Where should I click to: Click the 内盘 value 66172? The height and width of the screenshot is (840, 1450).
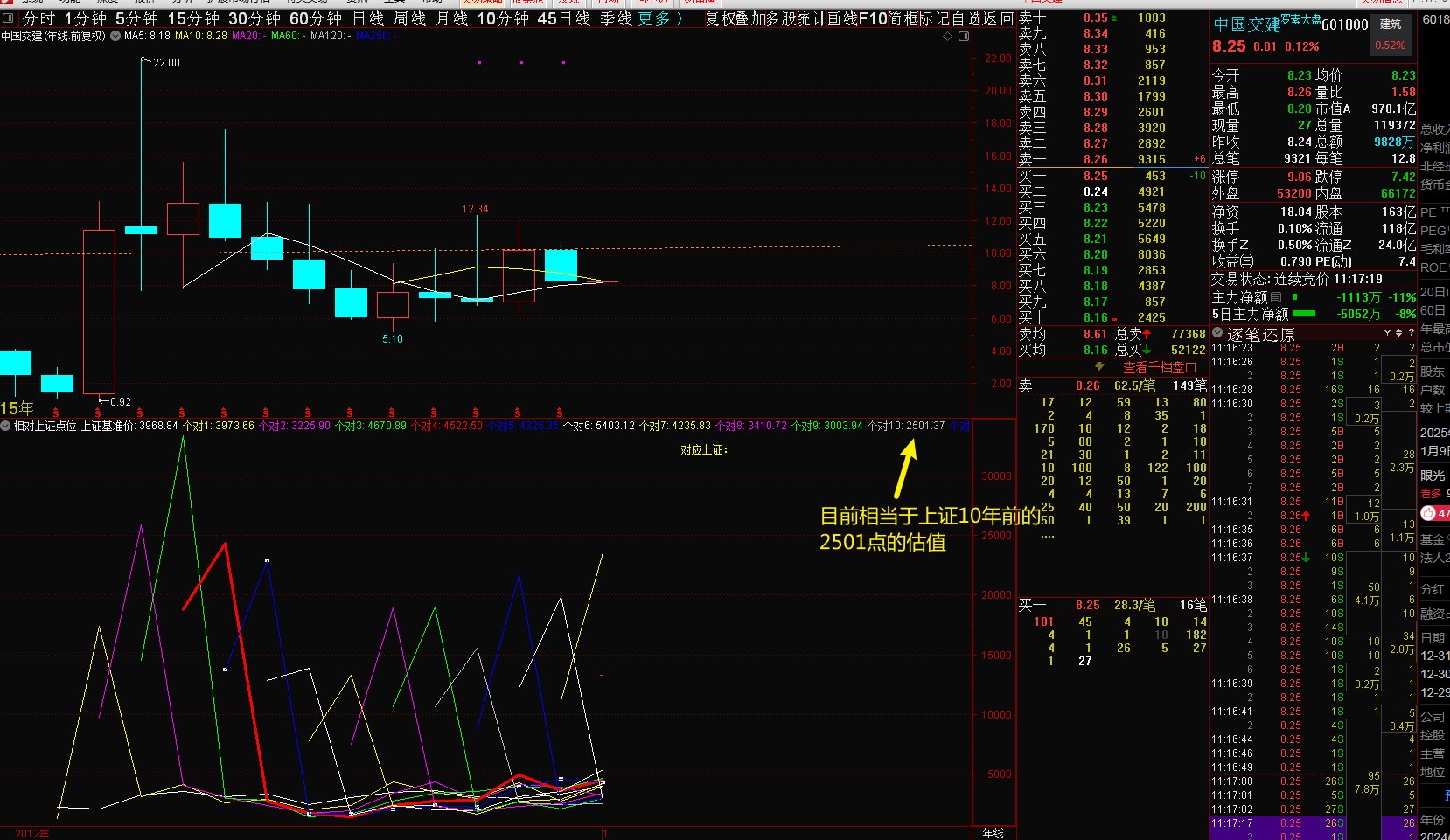[x=1398, y=193]
